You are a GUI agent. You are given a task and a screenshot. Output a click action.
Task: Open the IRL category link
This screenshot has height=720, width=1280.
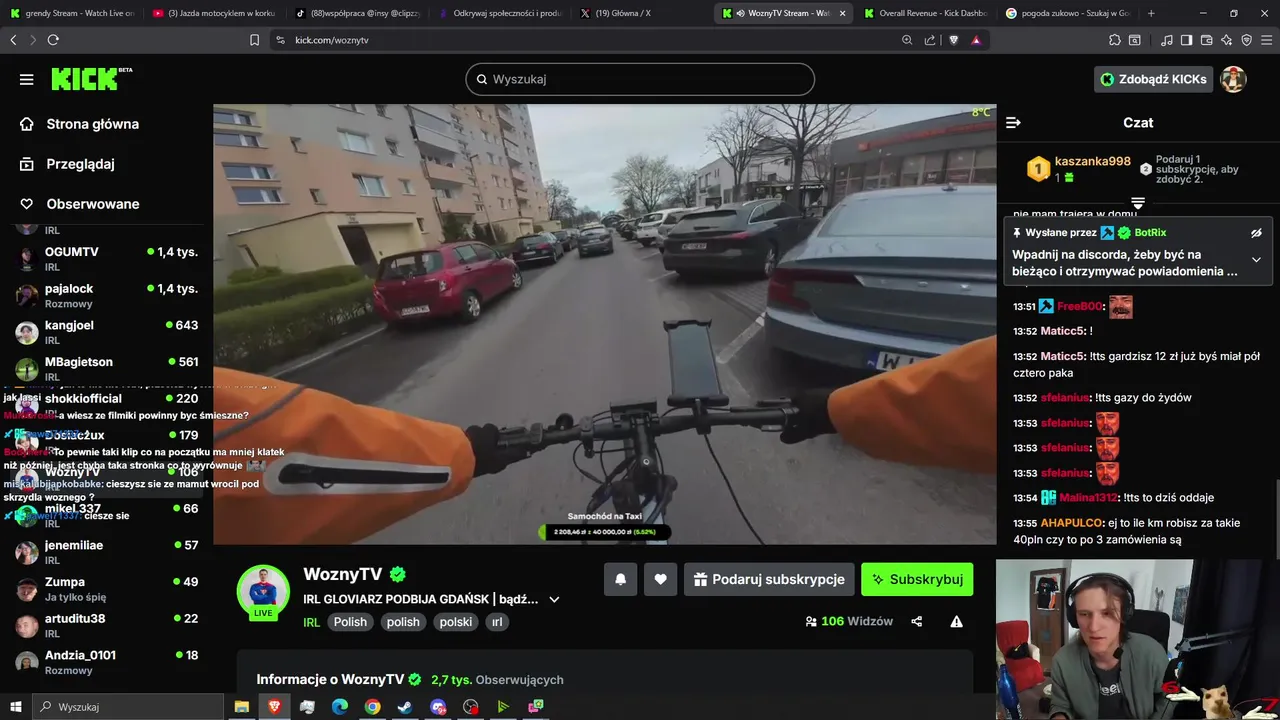pos(311,622)
